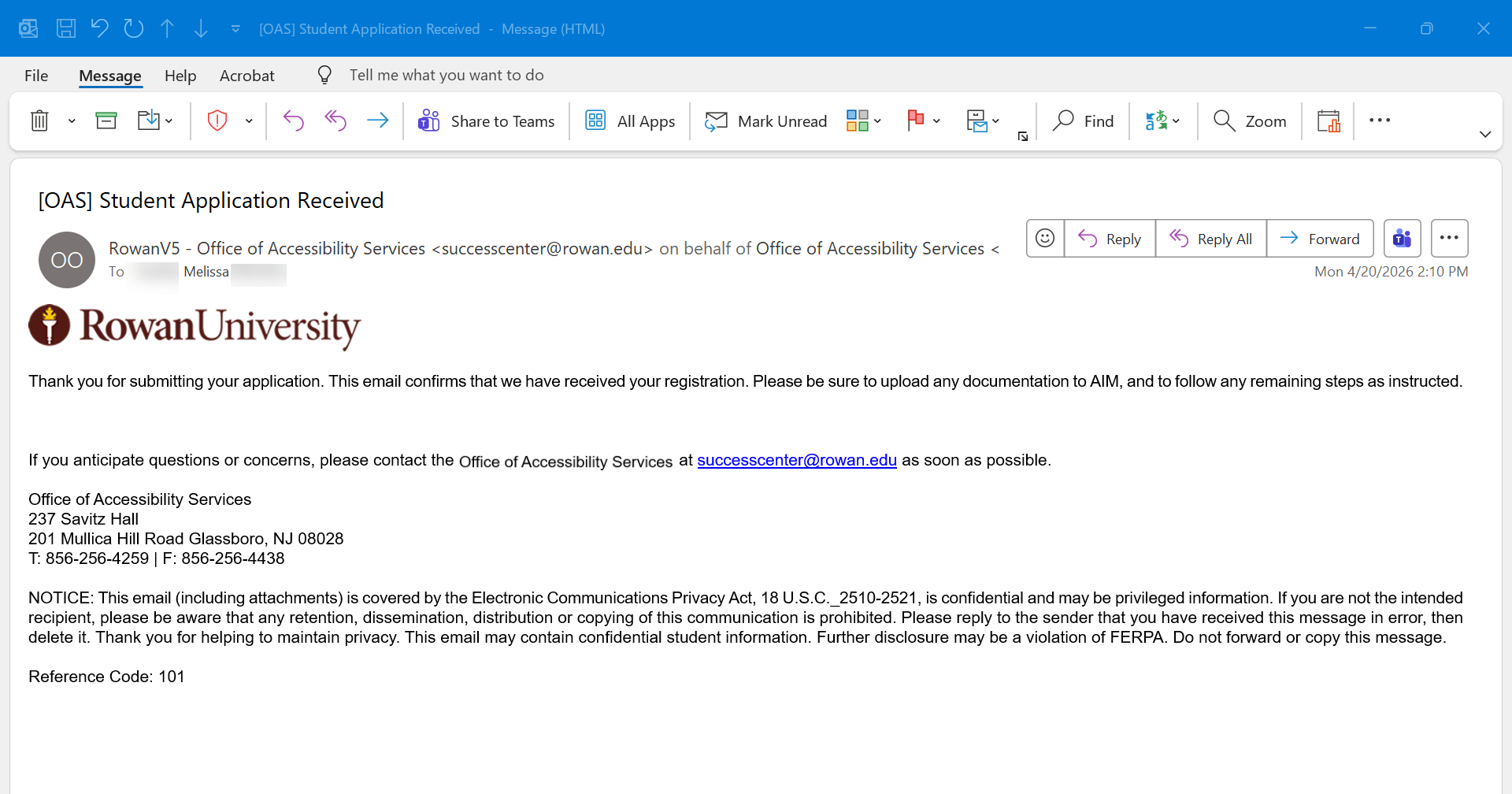Open All Apps from the ribbon
This screenshot has width=1512, height=794.
pyautogui.click(x=630, y=121)
